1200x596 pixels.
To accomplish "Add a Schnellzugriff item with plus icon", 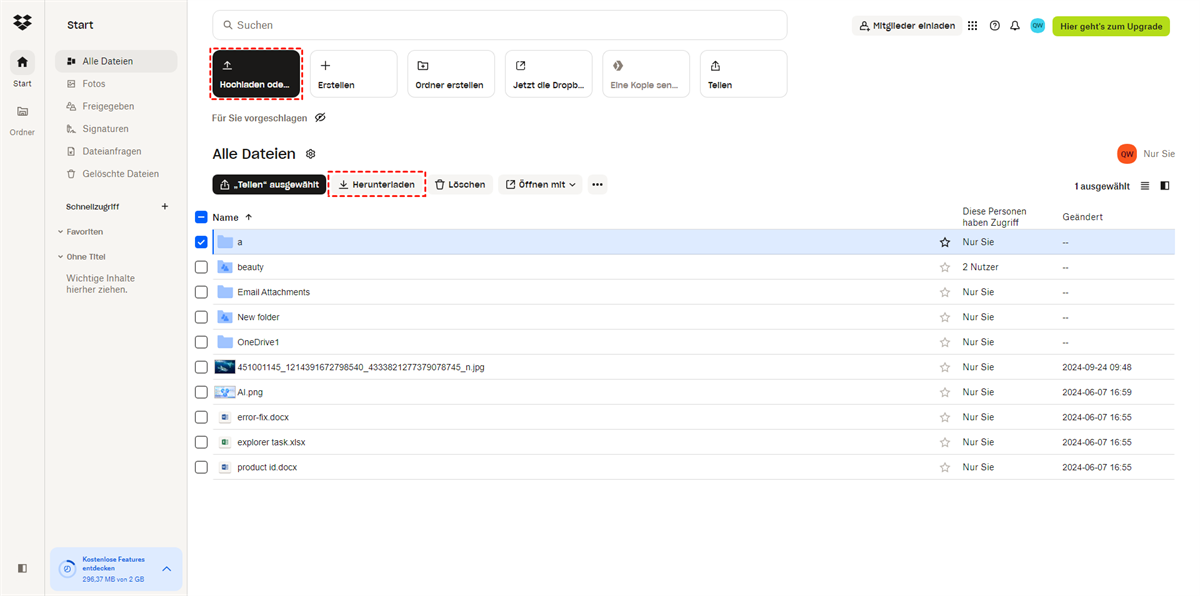I will point(165,206).
